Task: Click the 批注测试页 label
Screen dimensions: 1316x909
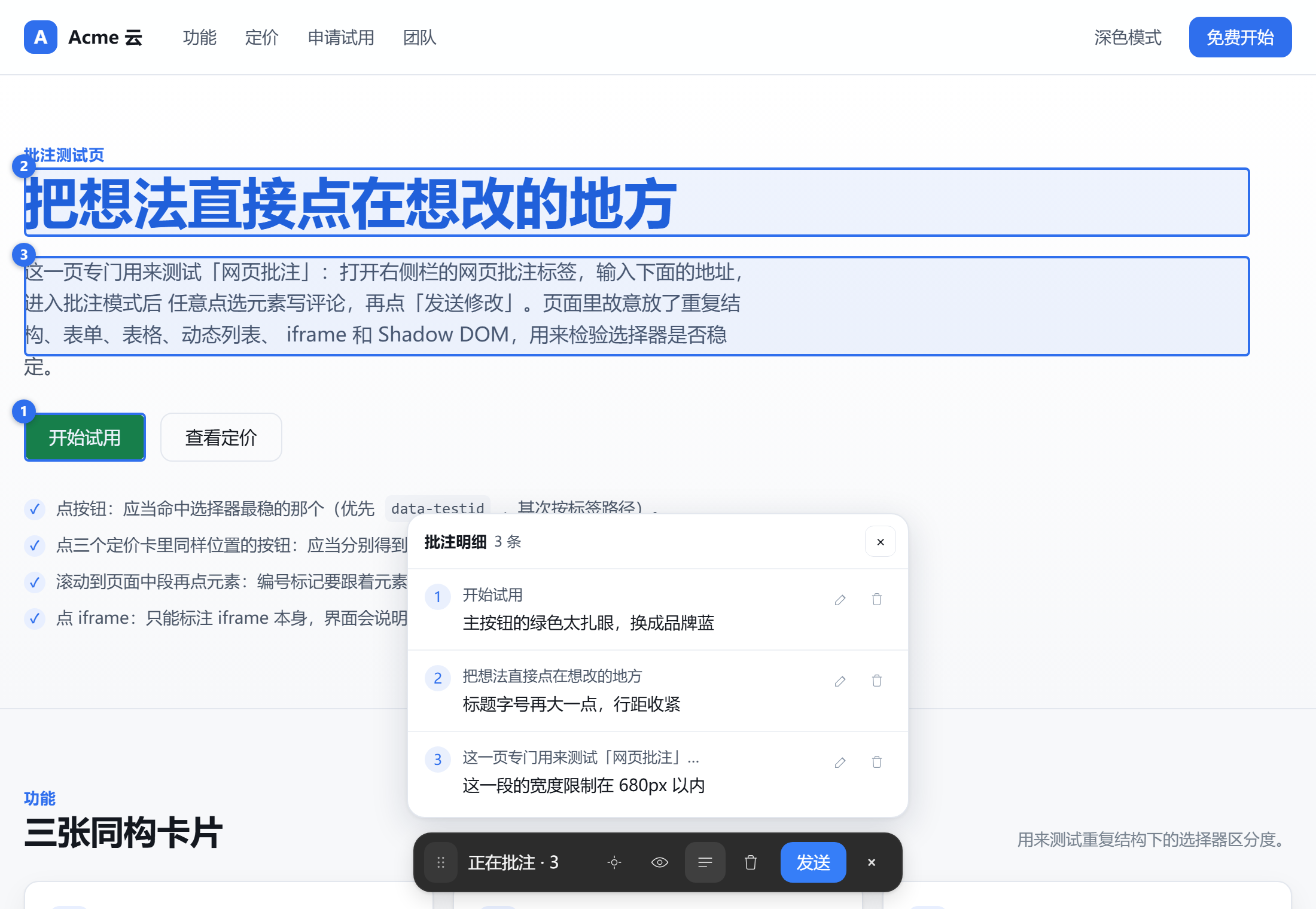Action: 64,155
